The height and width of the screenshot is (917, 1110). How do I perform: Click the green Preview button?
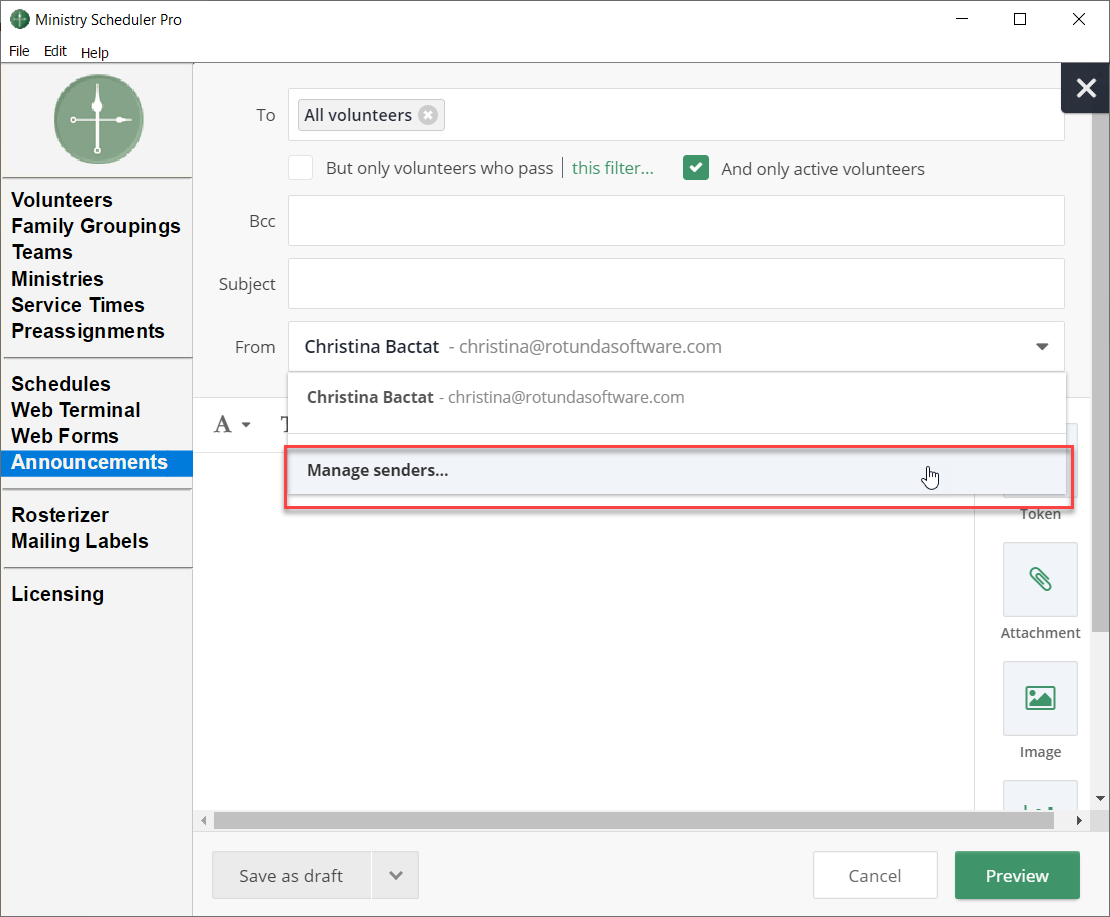pyautogui.click(x=1017, y=875)
